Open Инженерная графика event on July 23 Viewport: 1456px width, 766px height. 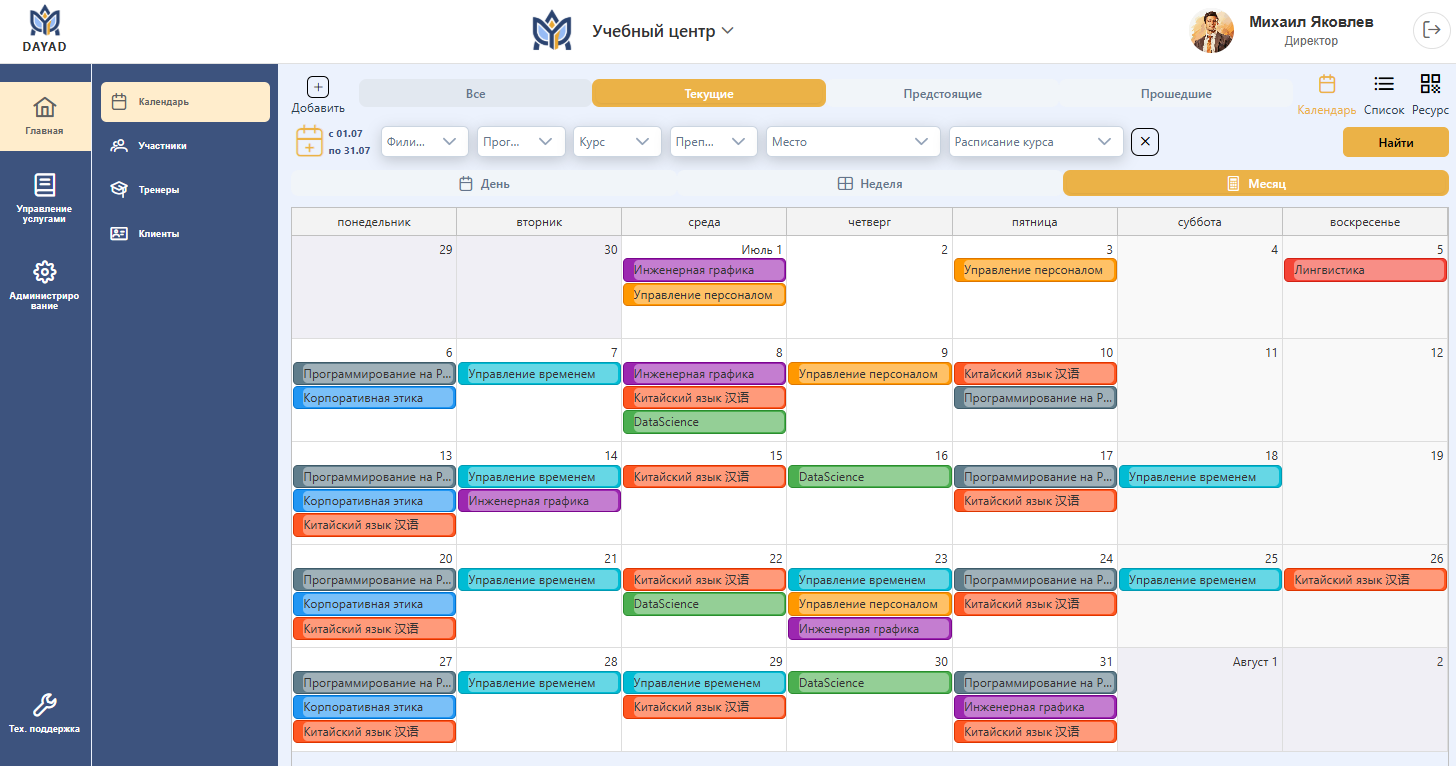(869, 629)
